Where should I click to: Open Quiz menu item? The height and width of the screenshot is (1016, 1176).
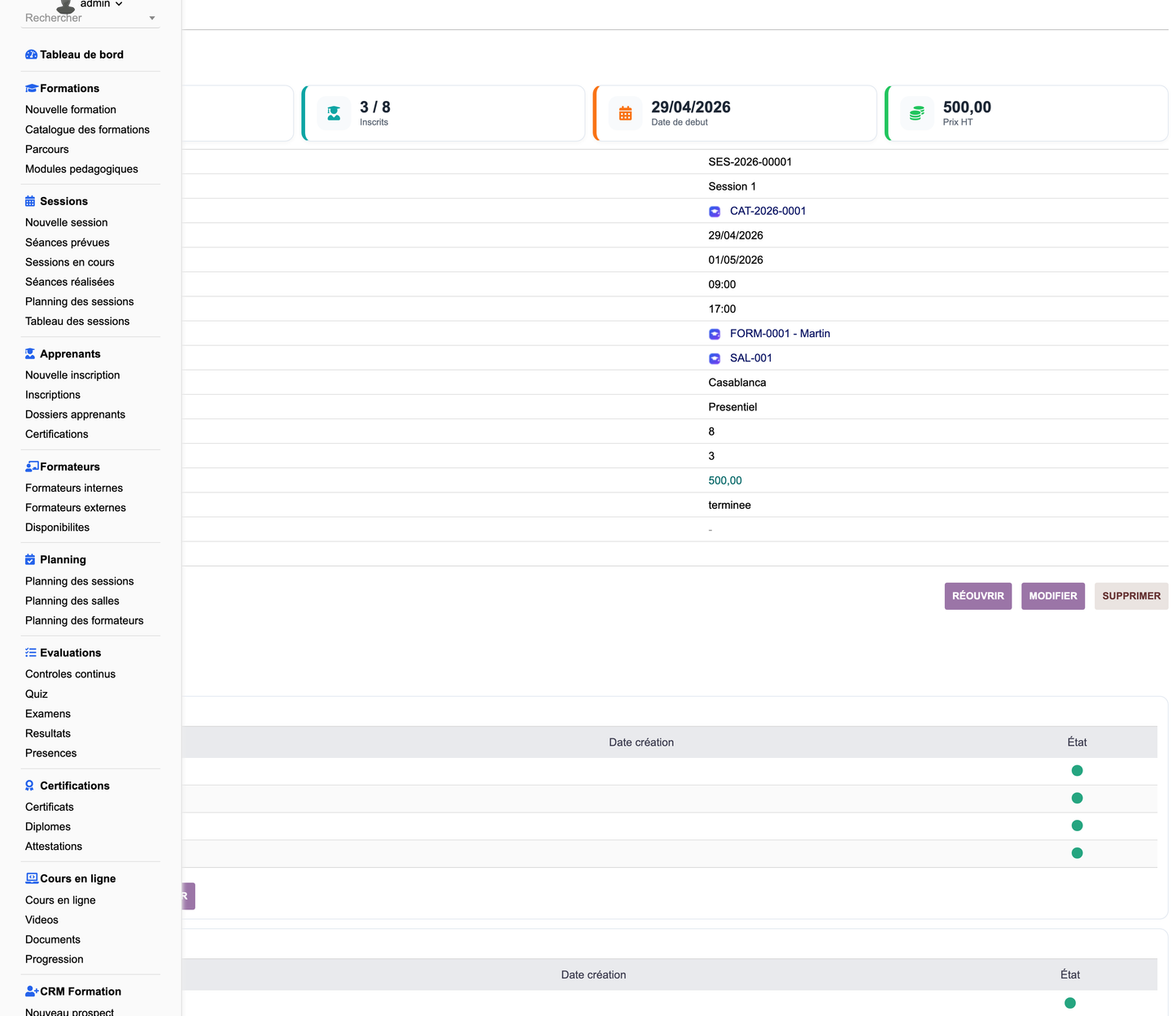(x=37, y=694)
